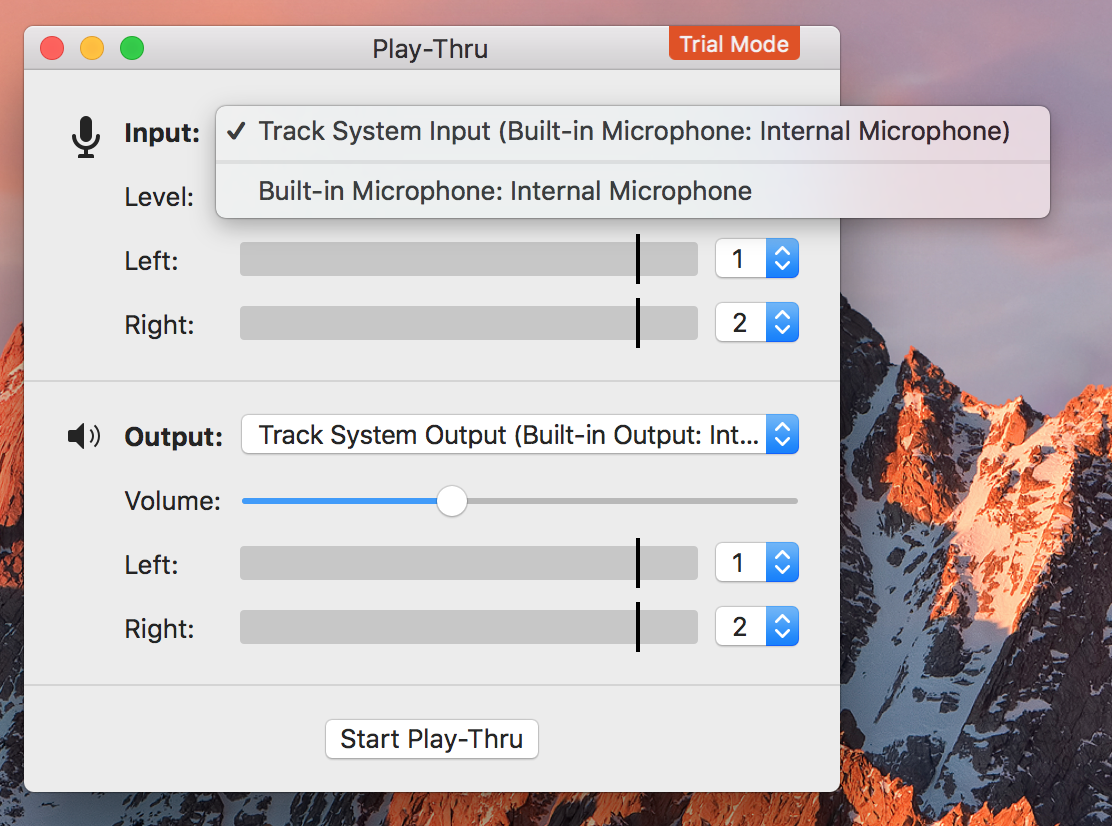Click the Volume: label
Screen dimensions: 1112x826
point(172,501)
